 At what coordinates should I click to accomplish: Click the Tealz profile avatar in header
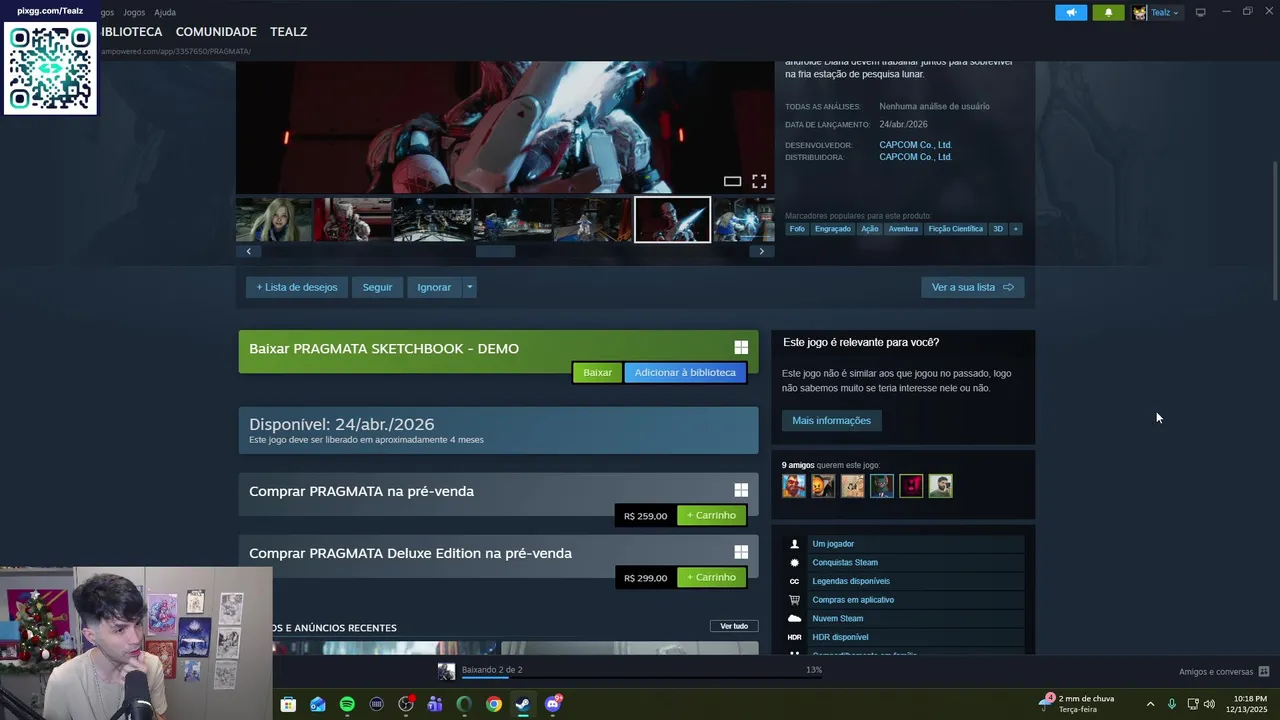coord(1140,13)
